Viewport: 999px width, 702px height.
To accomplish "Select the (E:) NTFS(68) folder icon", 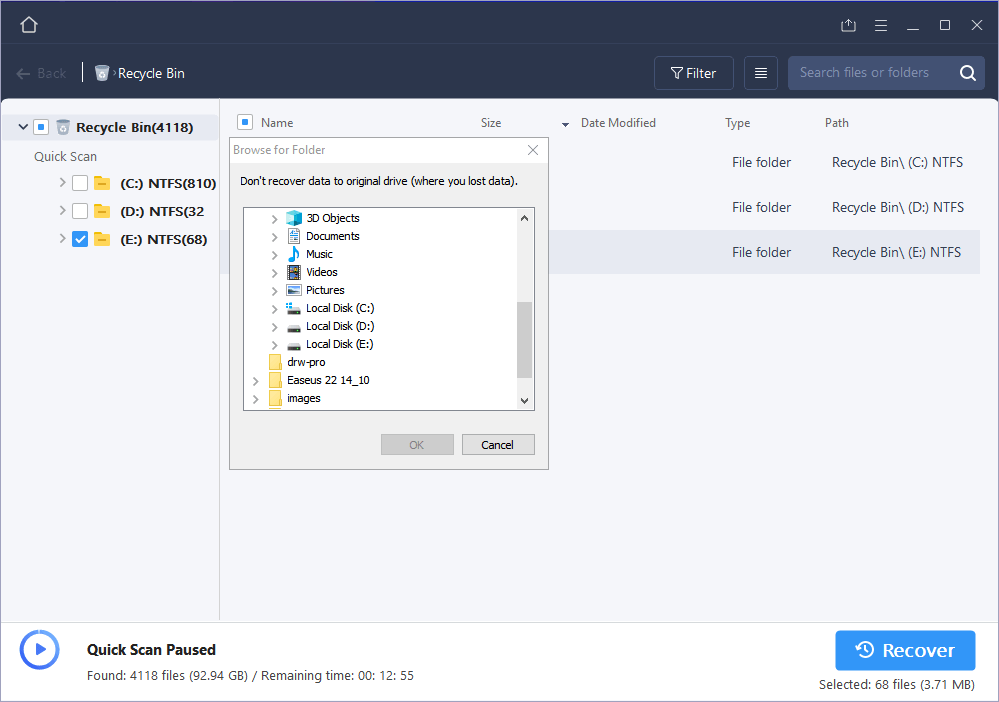I will point(102,240).
